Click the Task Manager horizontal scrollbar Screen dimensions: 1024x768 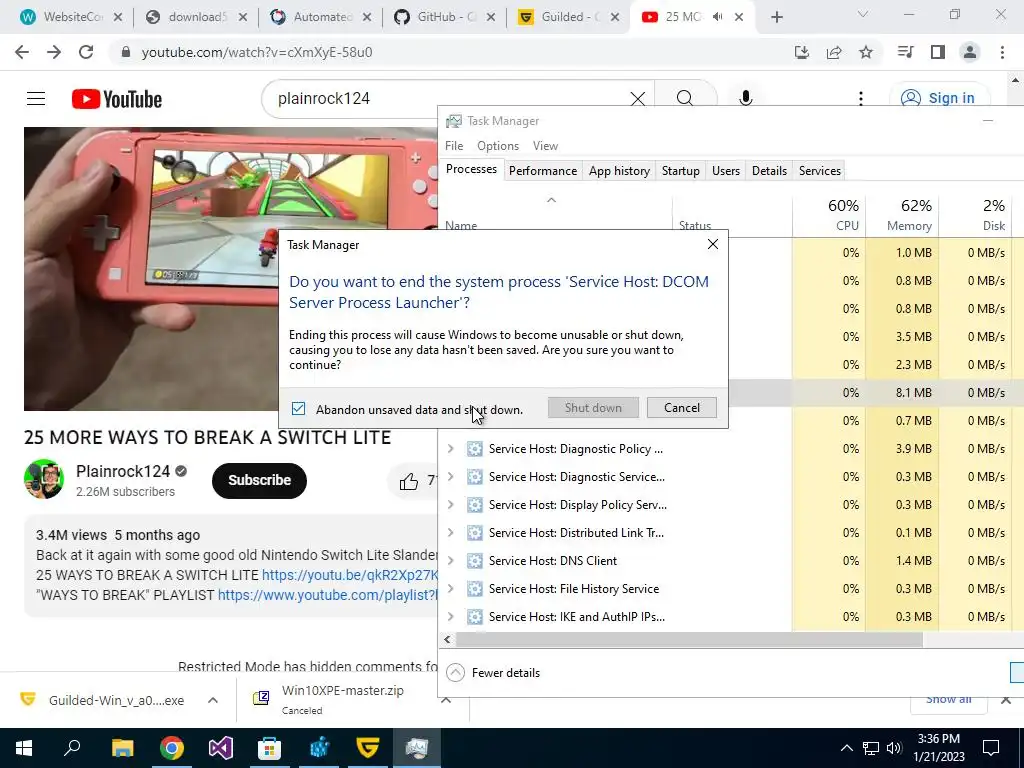pyautogui.click(x=689, y=640)
